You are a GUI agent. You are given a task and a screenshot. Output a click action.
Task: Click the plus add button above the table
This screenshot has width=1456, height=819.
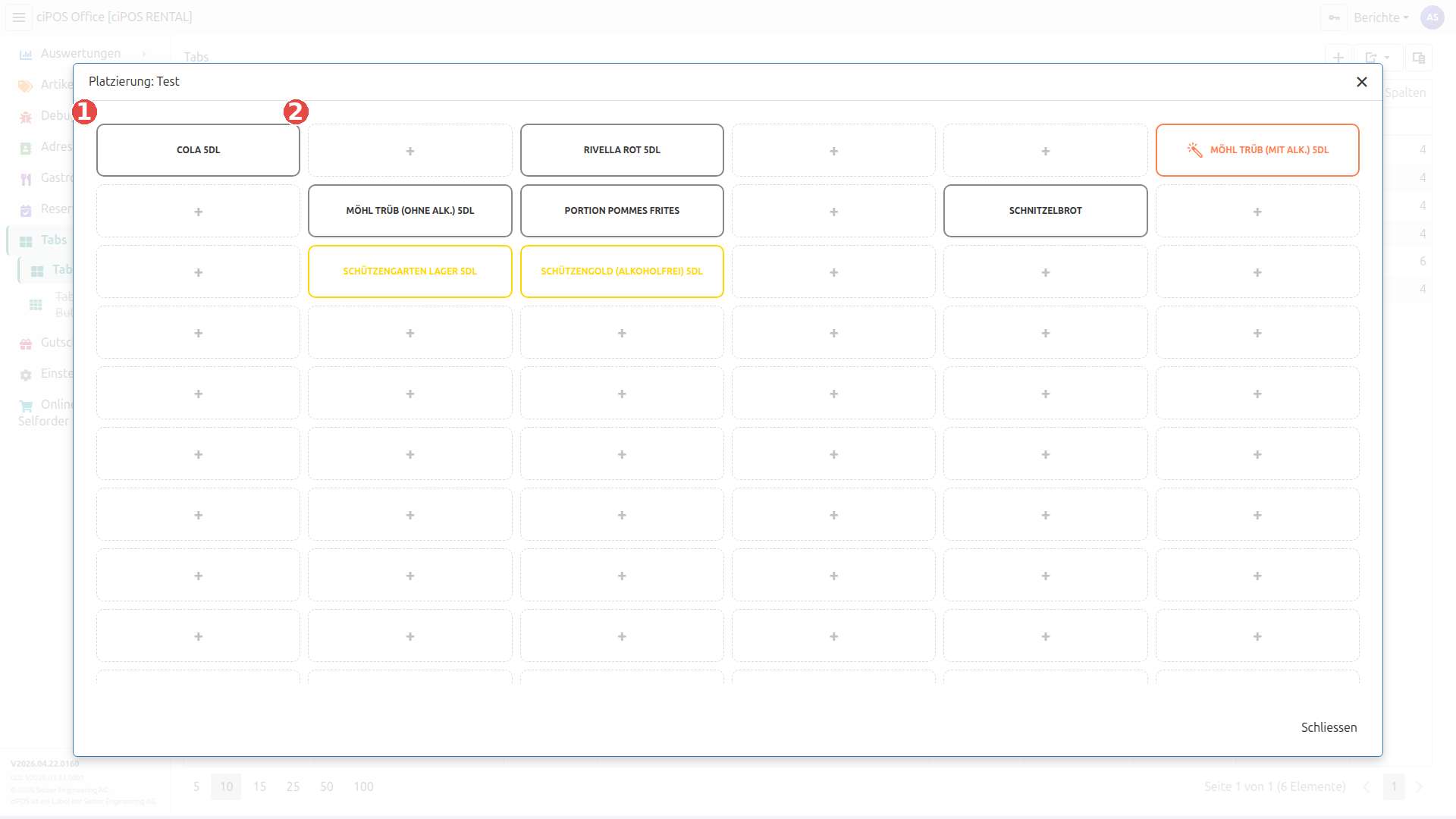pos(1338,57)
